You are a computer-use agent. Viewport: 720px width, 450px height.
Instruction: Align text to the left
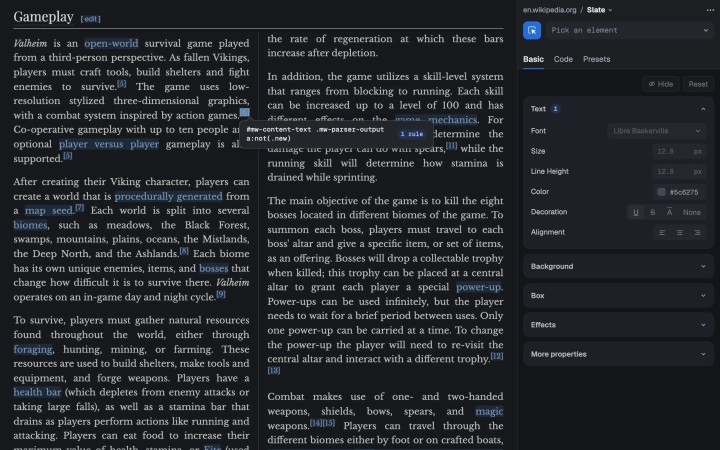point(662,232)
